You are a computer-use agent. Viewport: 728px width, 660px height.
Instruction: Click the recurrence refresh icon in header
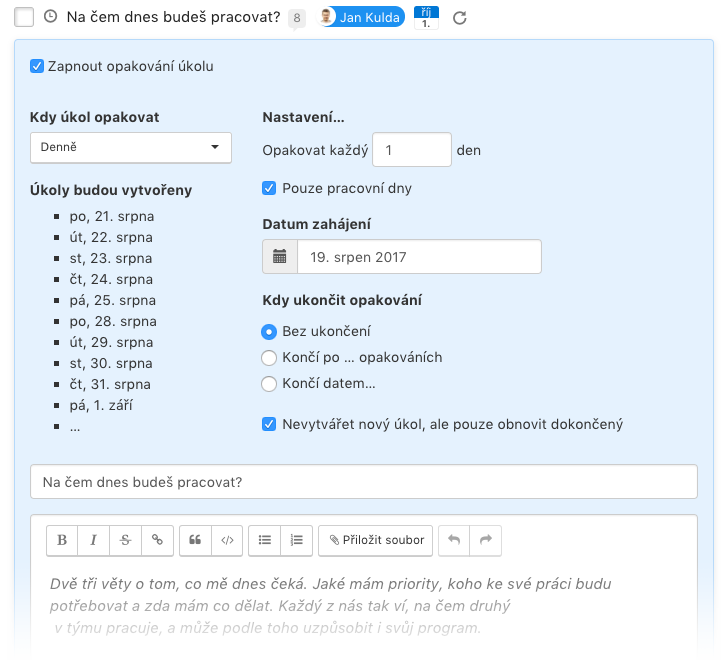(x=460, y=18)
